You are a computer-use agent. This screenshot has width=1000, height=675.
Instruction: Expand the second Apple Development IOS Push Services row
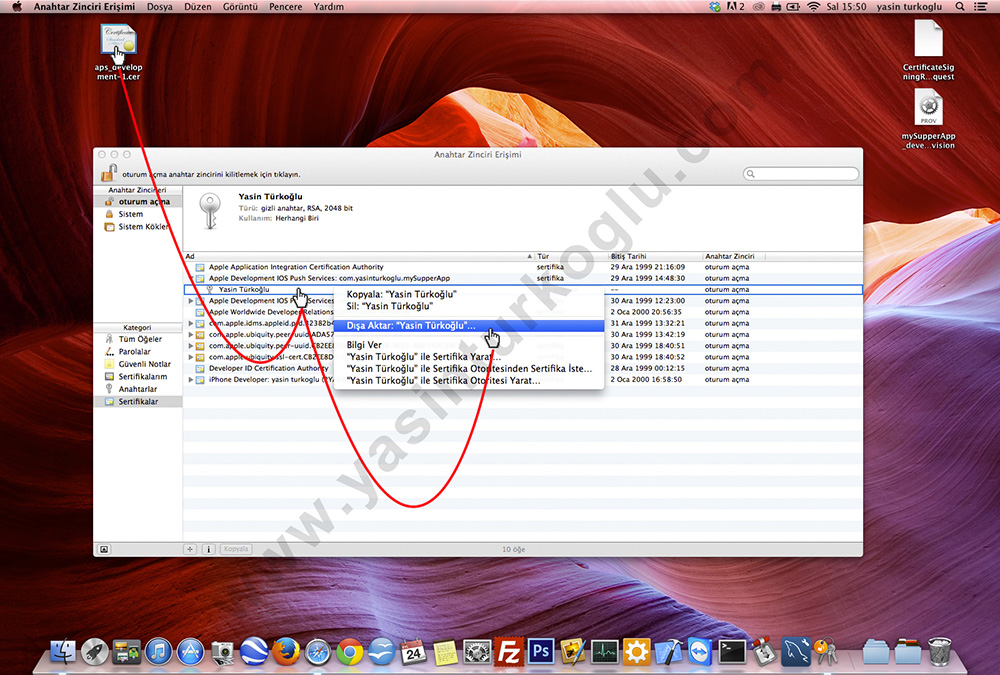point(190,300)
